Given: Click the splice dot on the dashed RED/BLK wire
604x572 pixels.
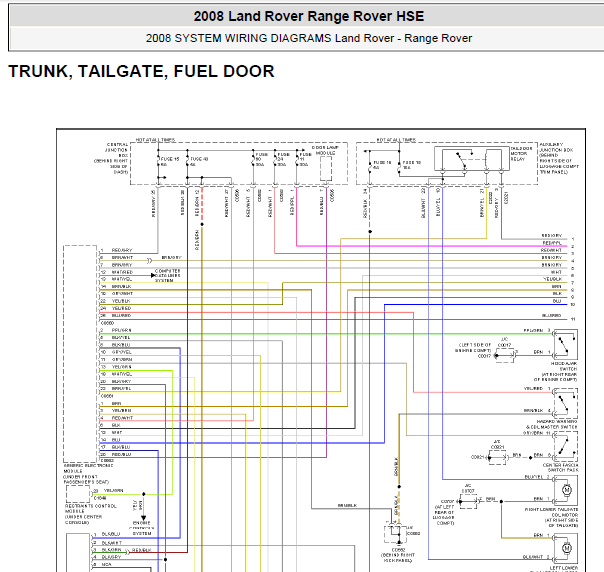Looking at the screenshot, I should [x=370, y=231].
